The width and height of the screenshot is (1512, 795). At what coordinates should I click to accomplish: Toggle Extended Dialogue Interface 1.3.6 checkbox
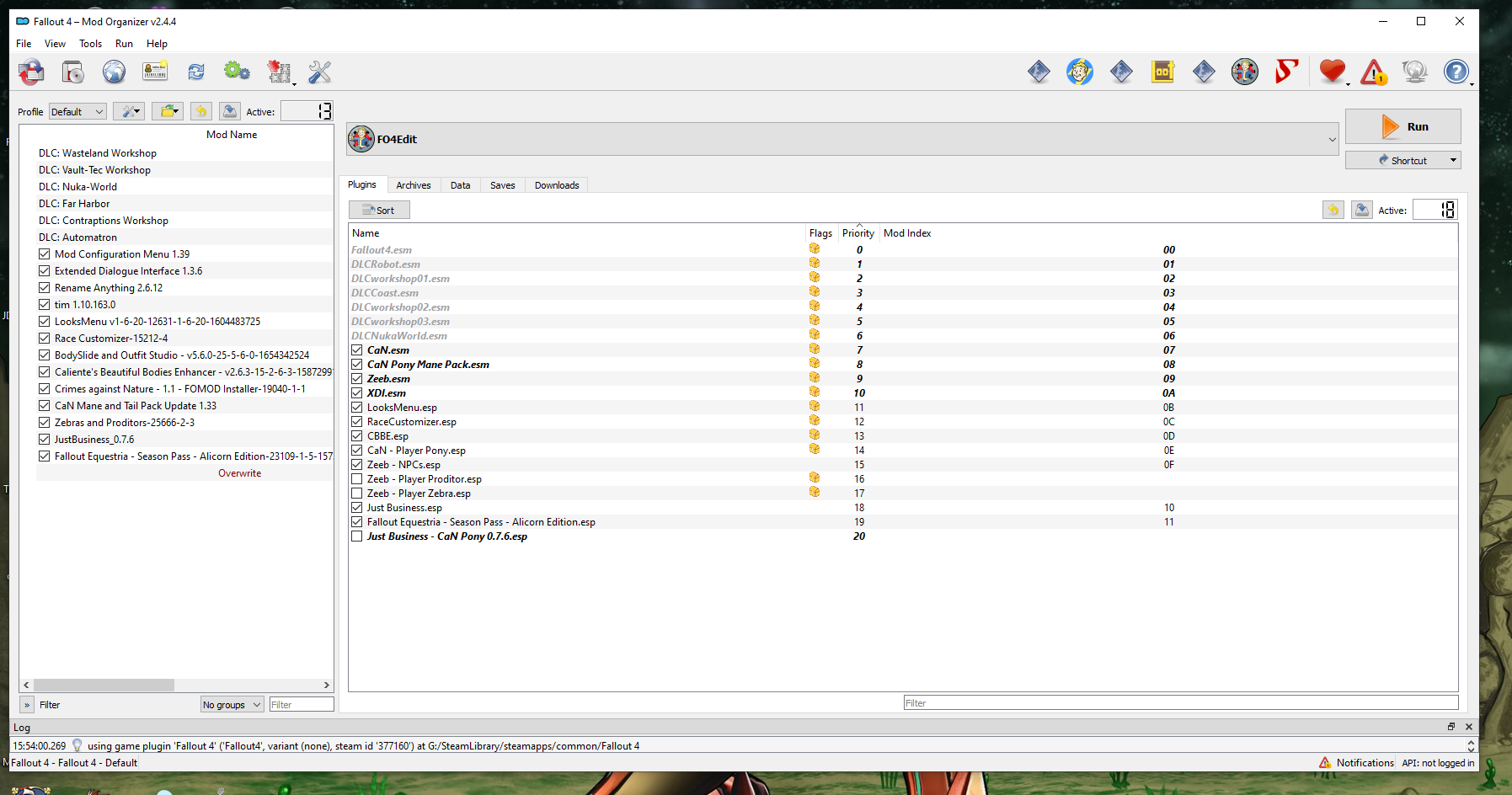coord(44,271)
